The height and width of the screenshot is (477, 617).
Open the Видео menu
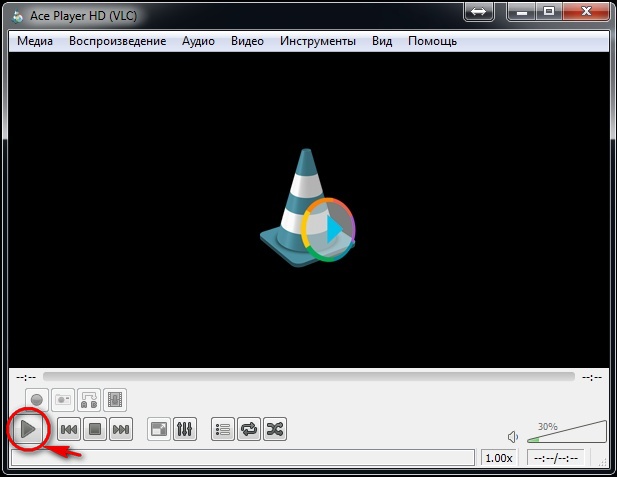pos(247,41)
